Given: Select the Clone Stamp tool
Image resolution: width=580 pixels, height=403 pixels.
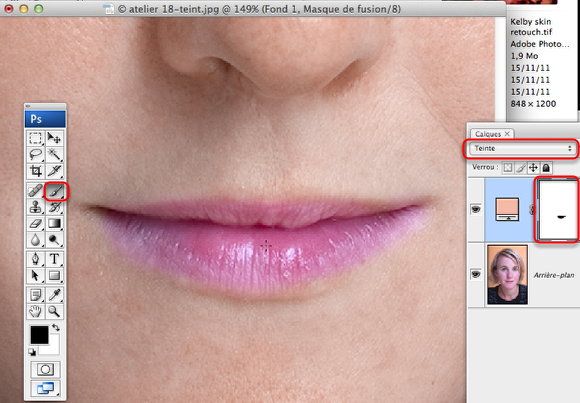Looking at the screenshot, I should pyautogui.click(x=36, y=207).
